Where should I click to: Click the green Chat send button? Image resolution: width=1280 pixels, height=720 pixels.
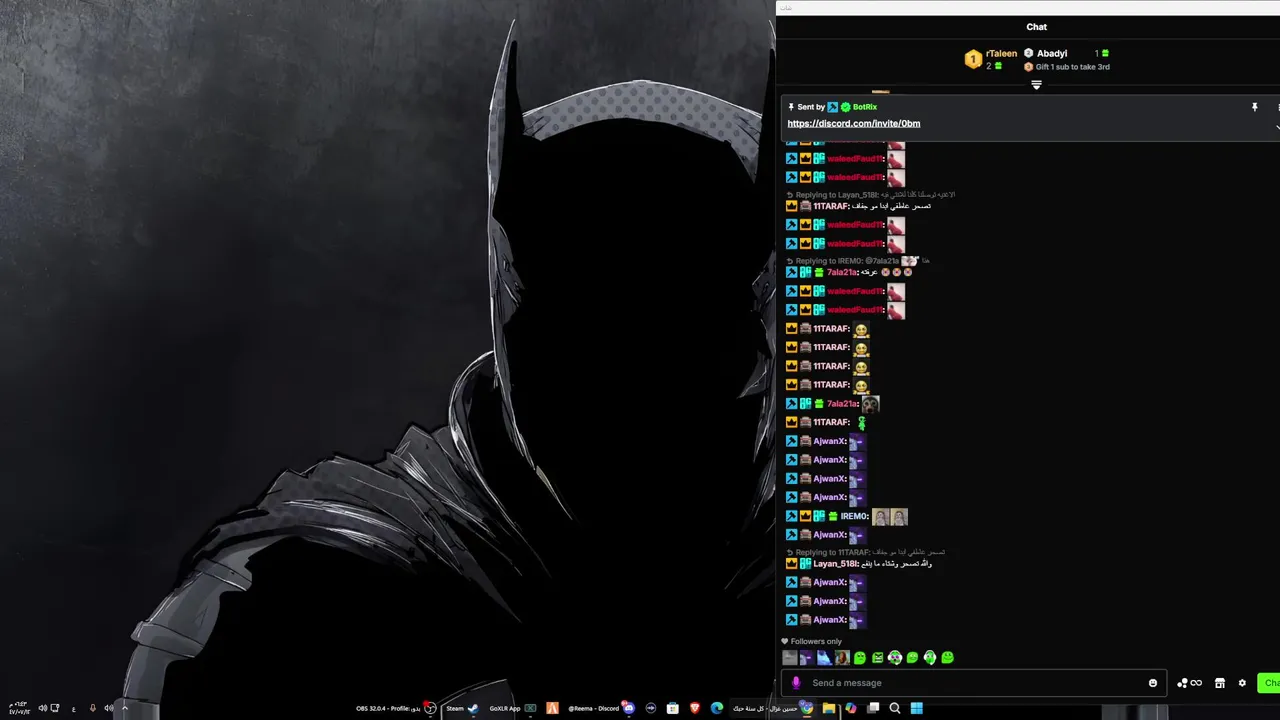click(1268, 683)
